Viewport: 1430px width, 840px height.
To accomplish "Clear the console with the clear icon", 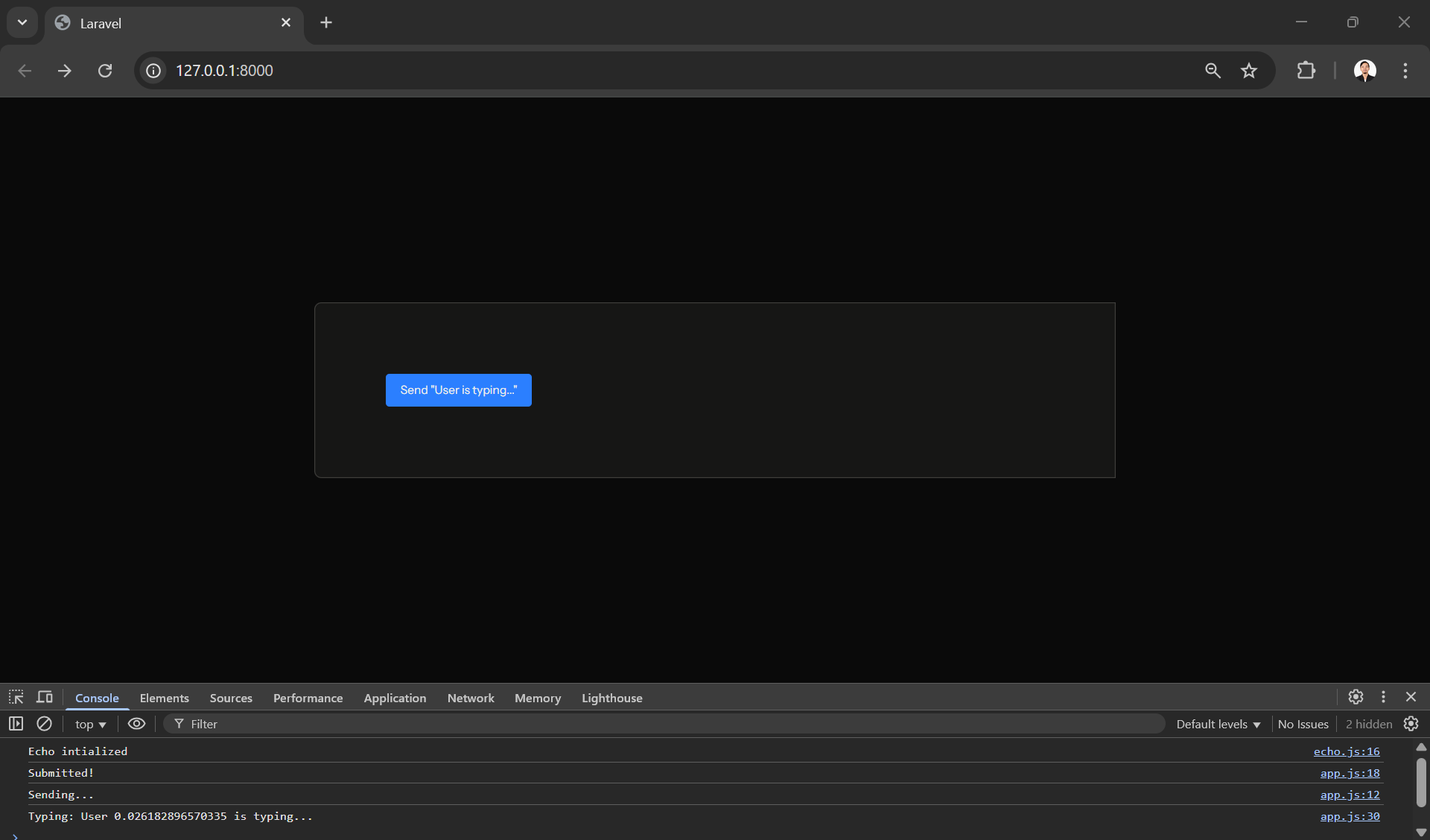I will pos(44,724).
